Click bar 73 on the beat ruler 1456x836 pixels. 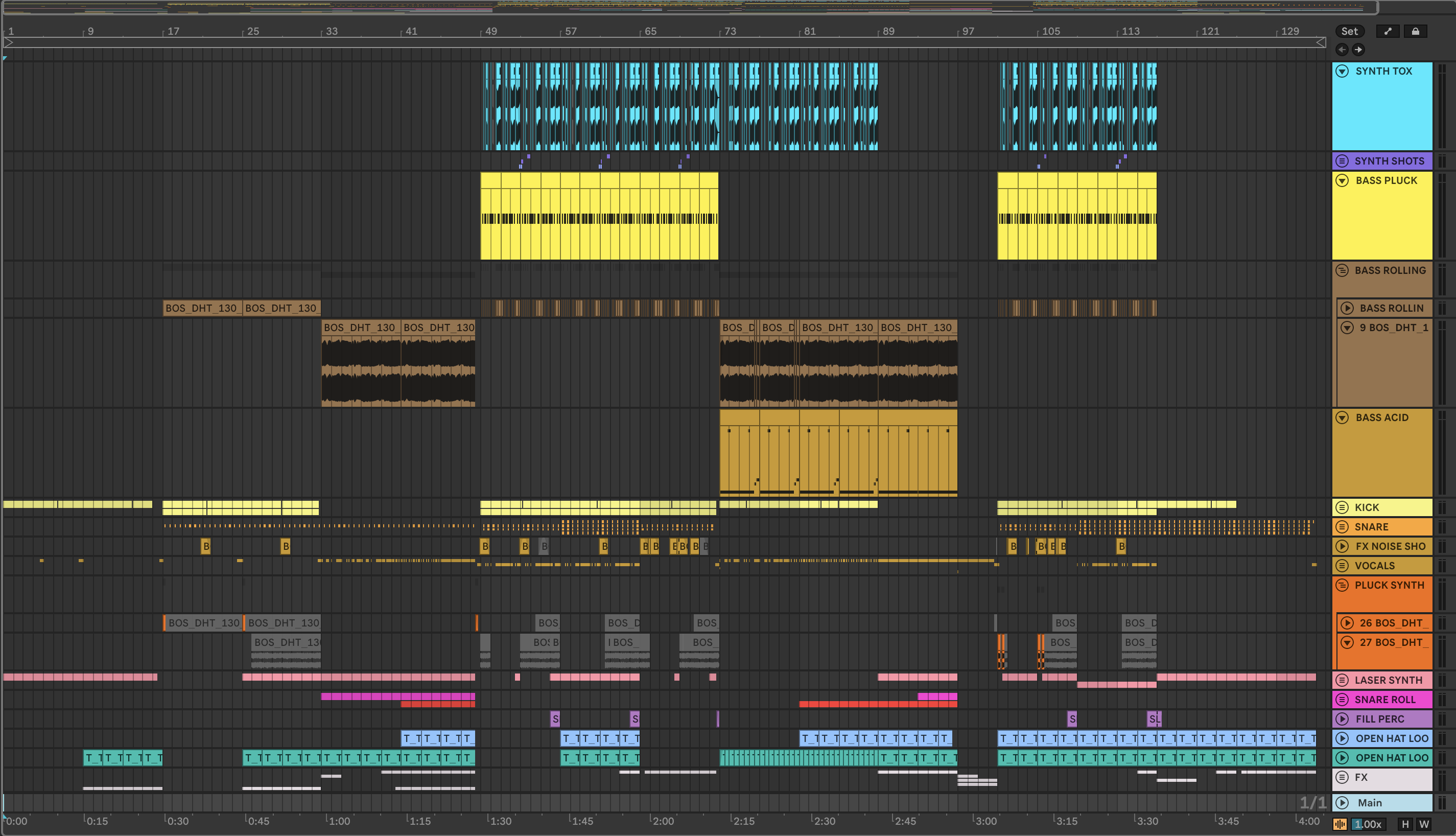click(730, 31)
